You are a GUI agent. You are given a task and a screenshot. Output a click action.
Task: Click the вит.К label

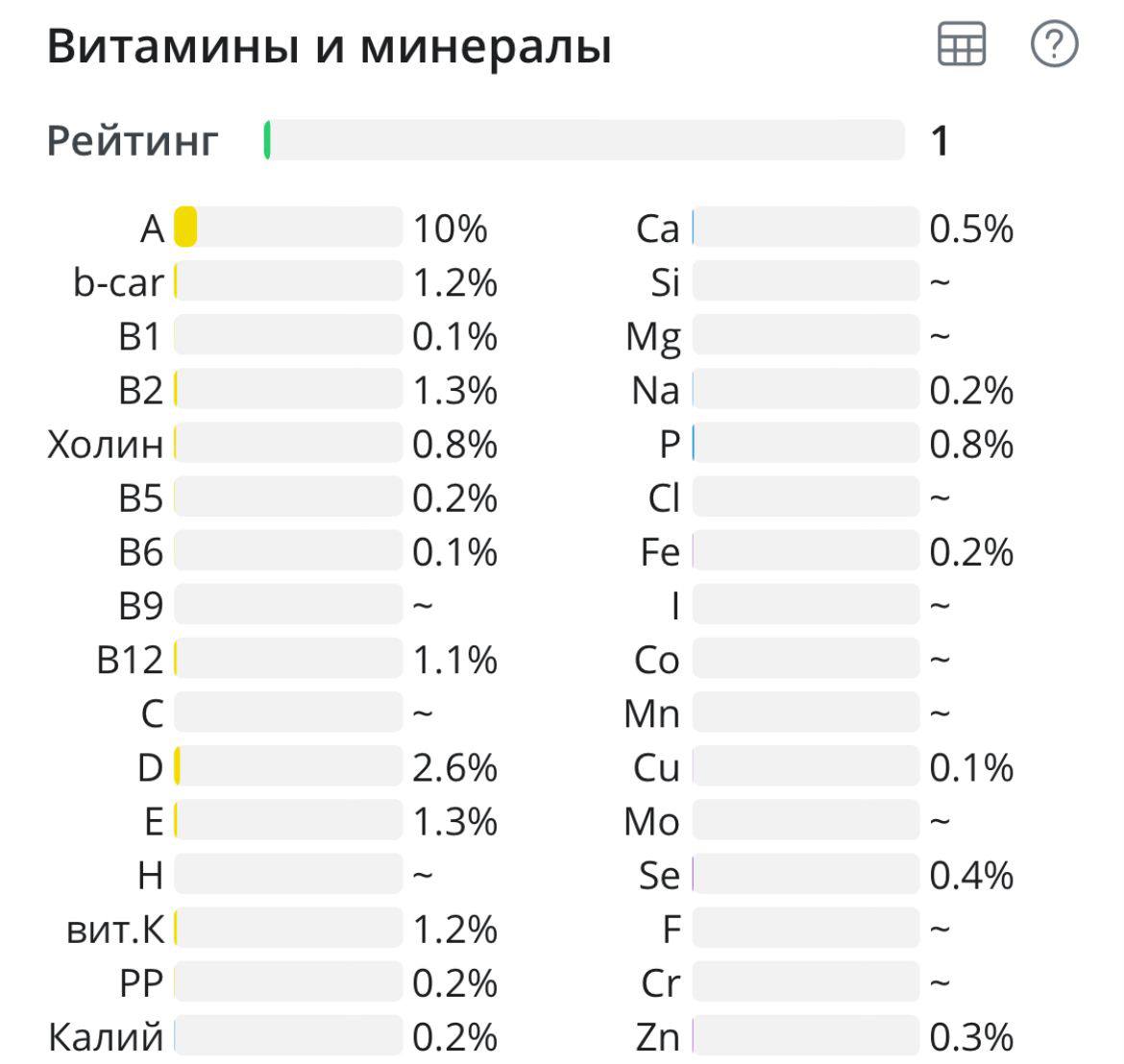click(x=115, y=930)
